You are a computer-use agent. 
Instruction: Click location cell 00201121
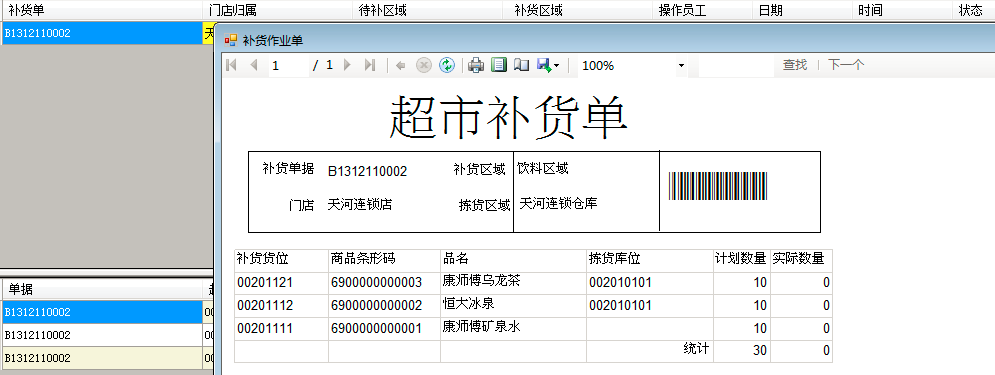pyautogui.click(x=281, y=283)
